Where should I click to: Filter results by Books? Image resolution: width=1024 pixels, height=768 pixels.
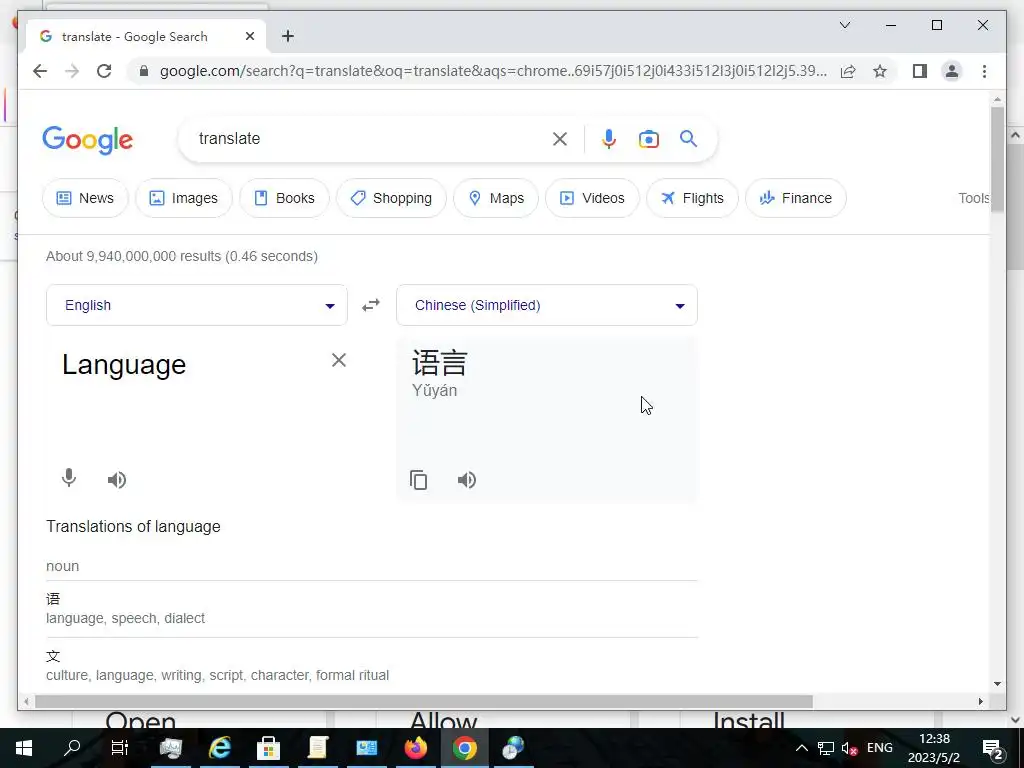click(x=284, y=198)
